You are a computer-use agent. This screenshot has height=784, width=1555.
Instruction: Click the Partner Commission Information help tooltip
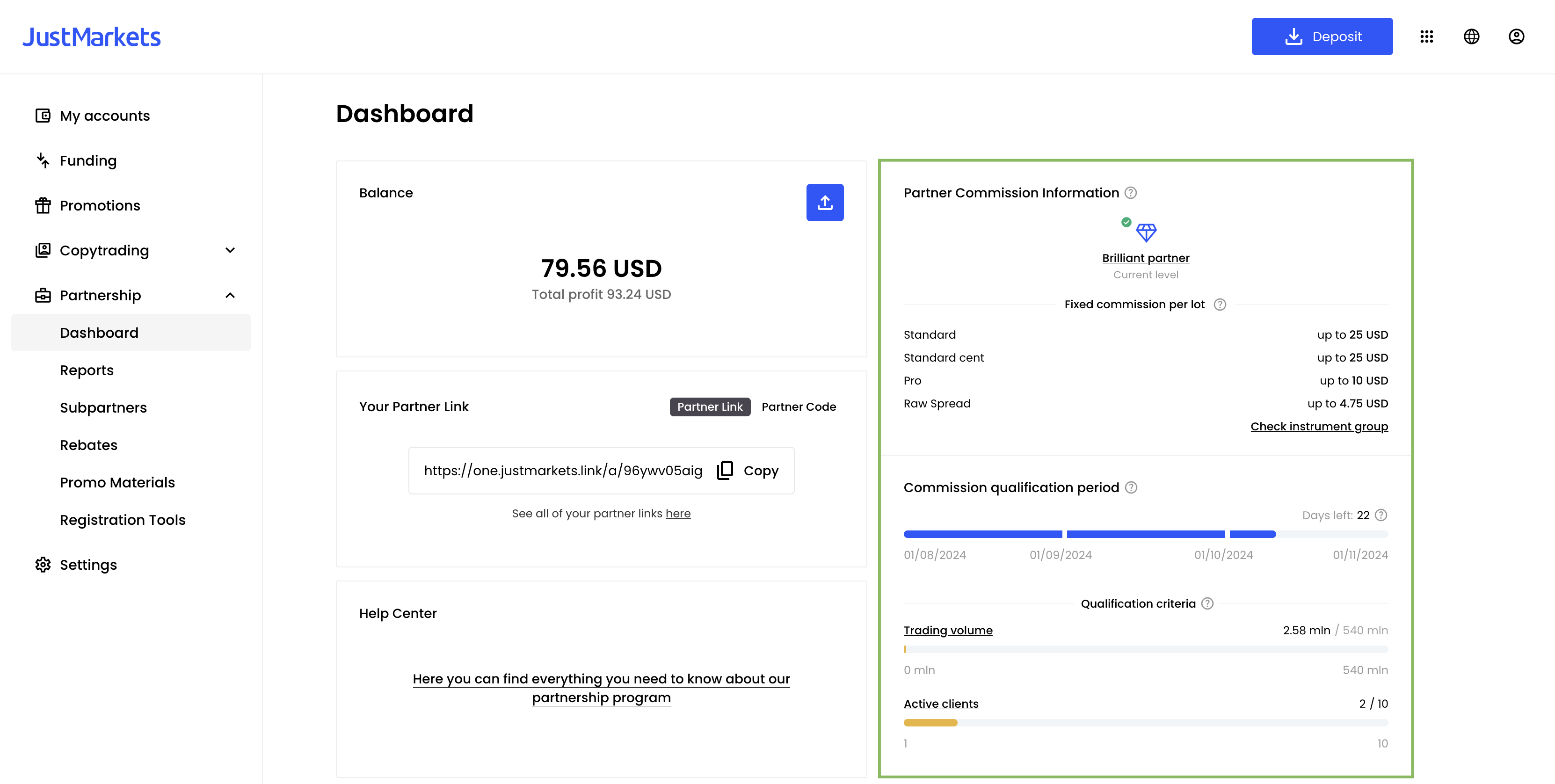[x=1131, y=193]
